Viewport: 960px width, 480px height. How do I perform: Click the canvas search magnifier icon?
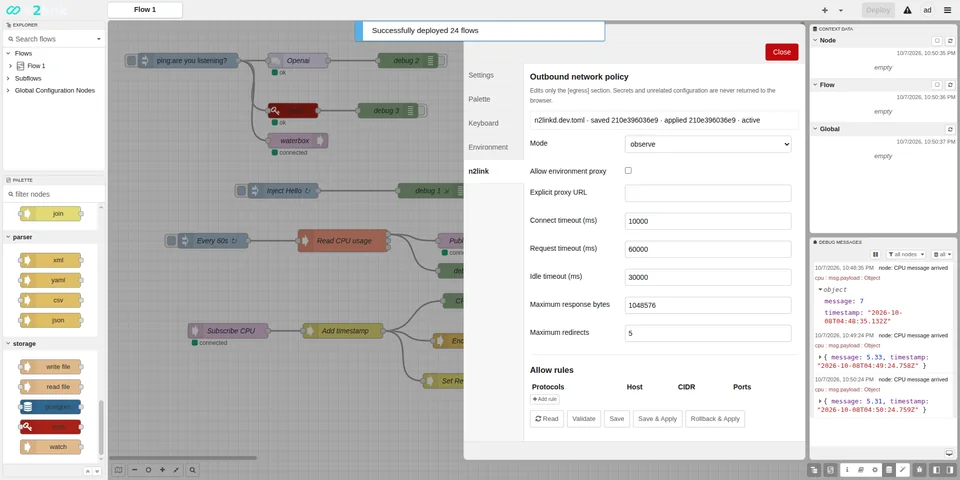(192, 470)
